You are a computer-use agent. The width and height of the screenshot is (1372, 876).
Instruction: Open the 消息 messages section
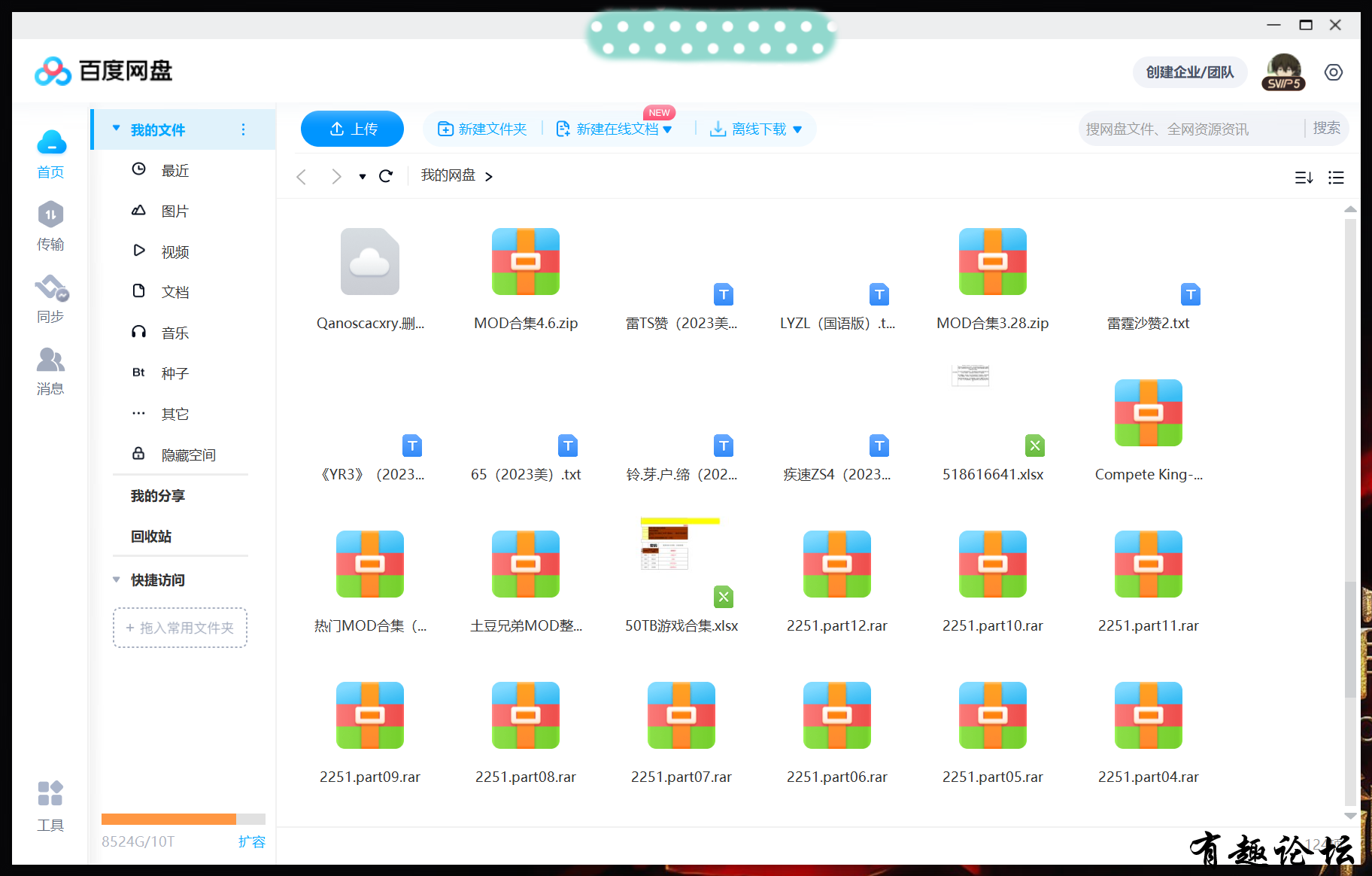click(51, 370)
